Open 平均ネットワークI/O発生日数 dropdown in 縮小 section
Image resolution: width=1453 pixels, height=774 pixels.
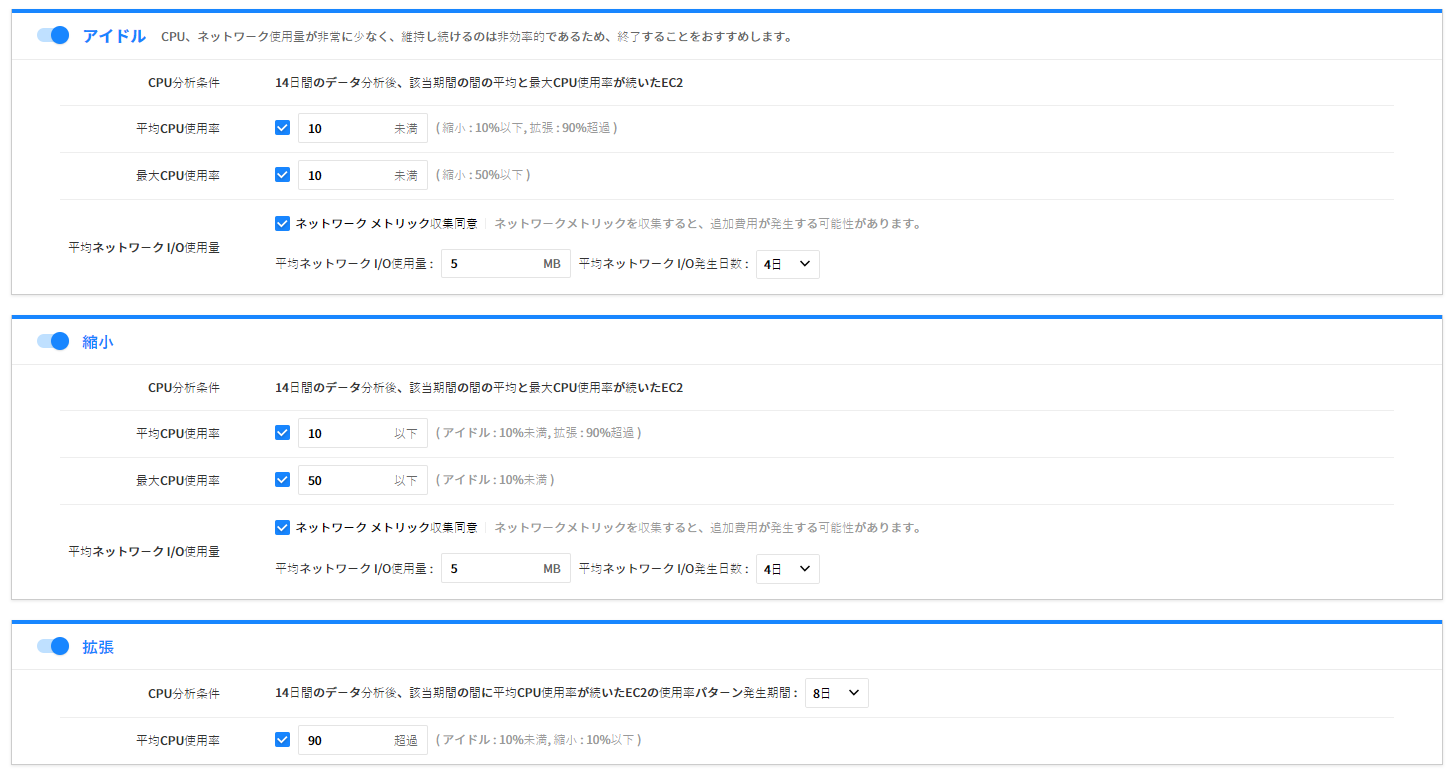[x=788, y=569]
